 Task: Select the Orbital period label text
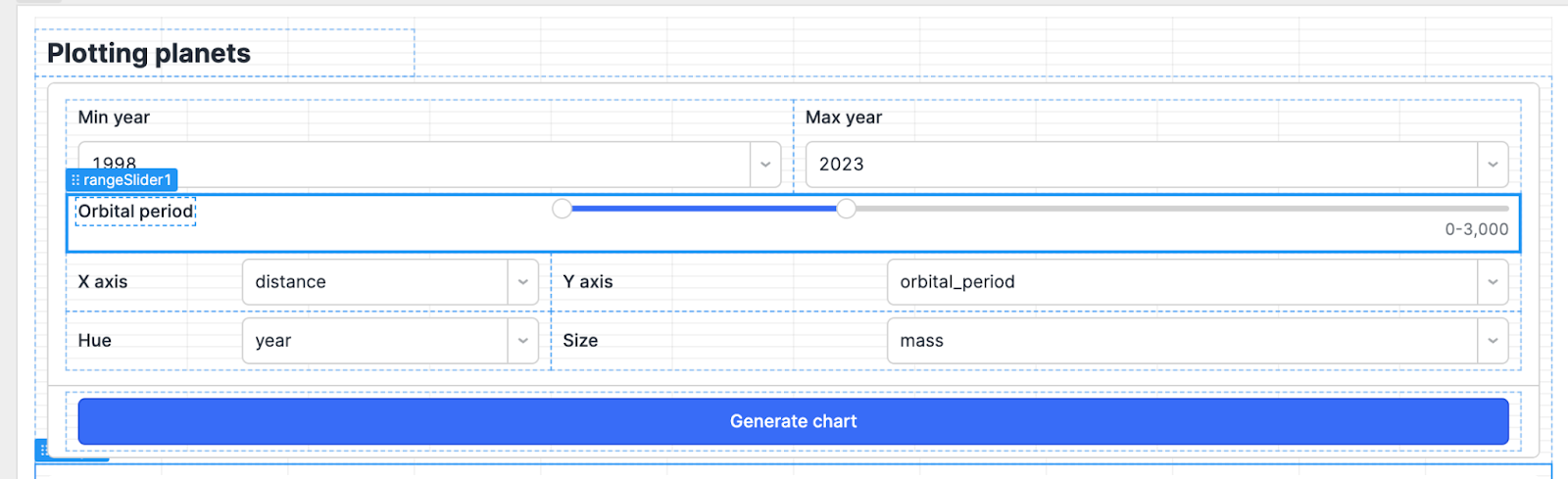tap(135, 212)
